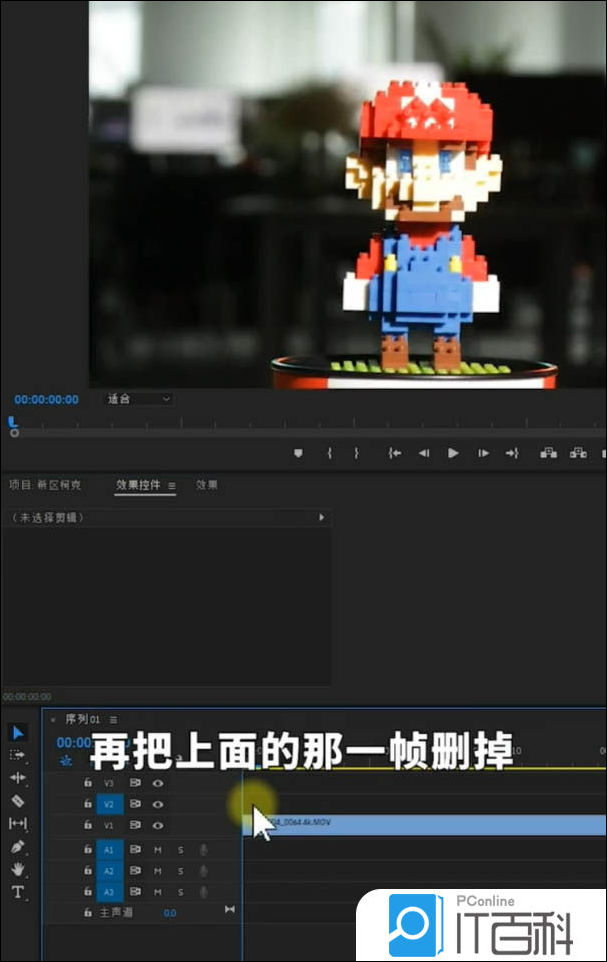Screen dimensions: 607x962
Task: Solo audio track A3
Action: [x=180, y=891]
